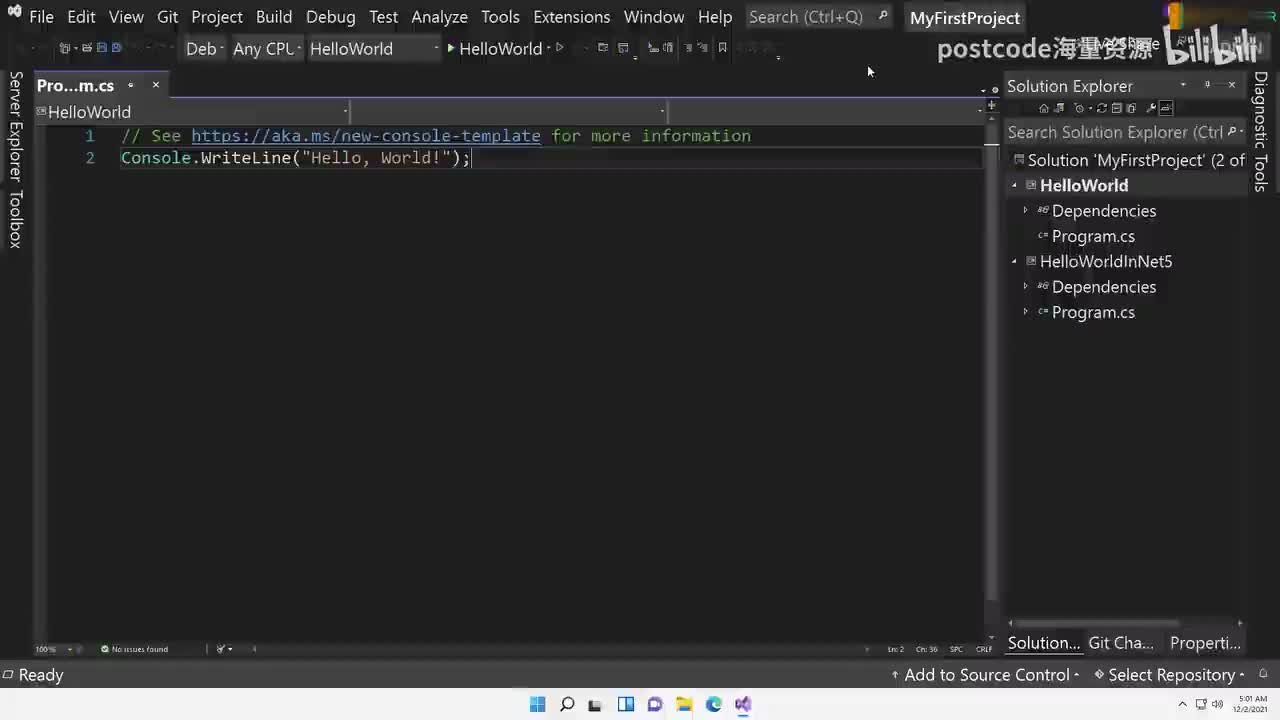Open debug target dropdown arrow beside HelloWorld
1280x720 pixels.
point(549,48)
